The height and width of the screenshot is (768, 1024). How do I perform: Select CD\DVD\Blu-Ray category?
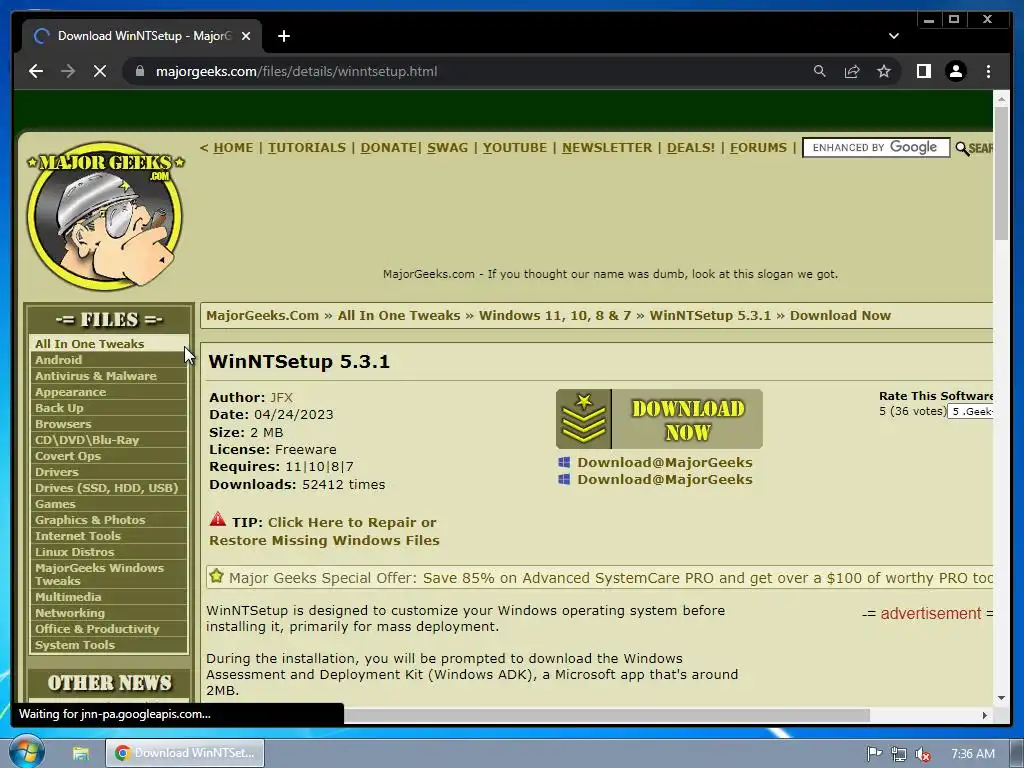point(109,440)
